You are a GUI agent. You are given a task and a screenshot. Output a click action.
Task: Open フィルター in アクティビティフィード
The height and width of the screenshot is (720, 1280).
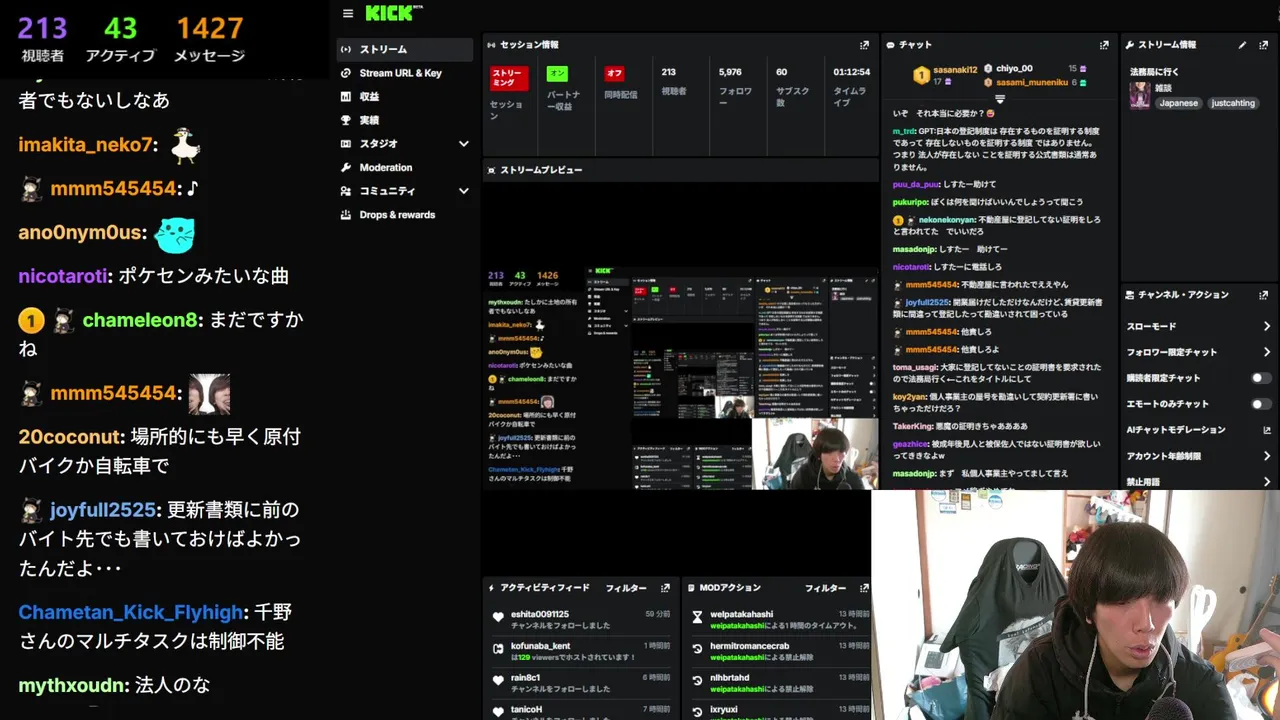coord(626,588)
